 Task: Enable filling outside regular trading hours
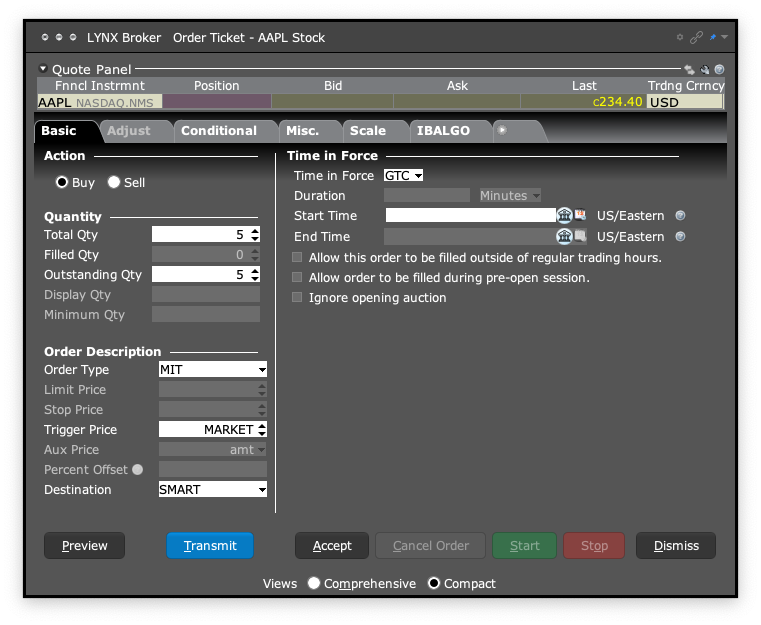pyautogui.click(x=297, y=257)
